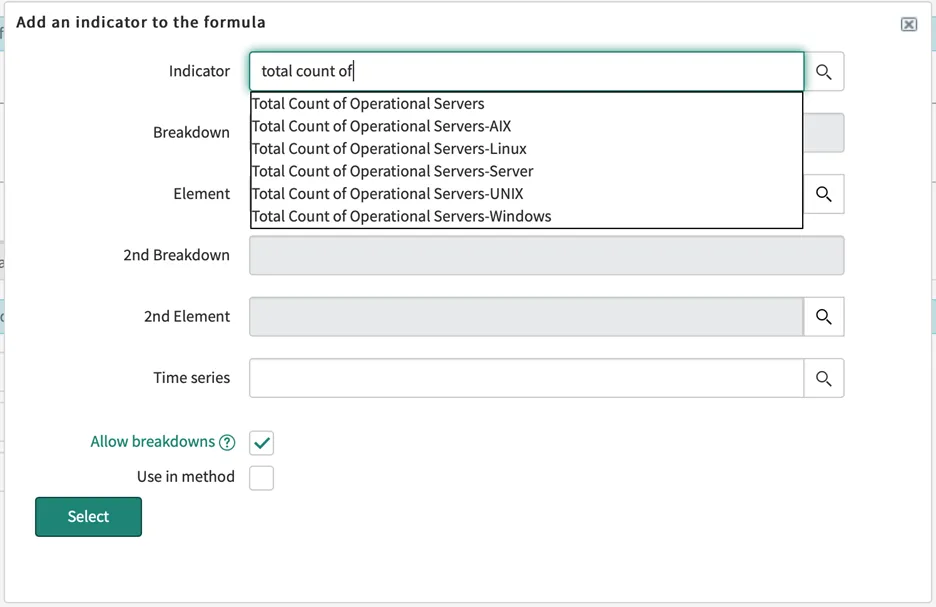This screenshot has width=936, height=607.
Task: Focus the Indicator text input field
Action: click(x=526, y=72)
